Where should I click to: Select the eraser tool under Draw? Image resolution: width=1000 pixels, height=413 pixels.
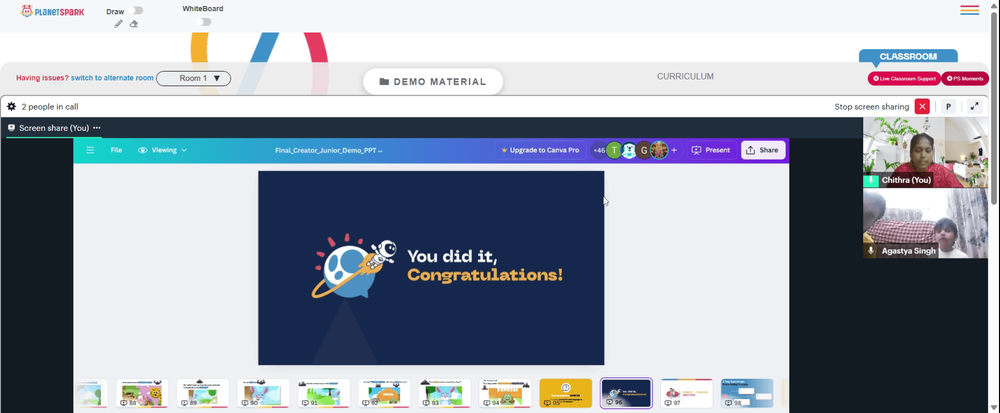point(134,24)
